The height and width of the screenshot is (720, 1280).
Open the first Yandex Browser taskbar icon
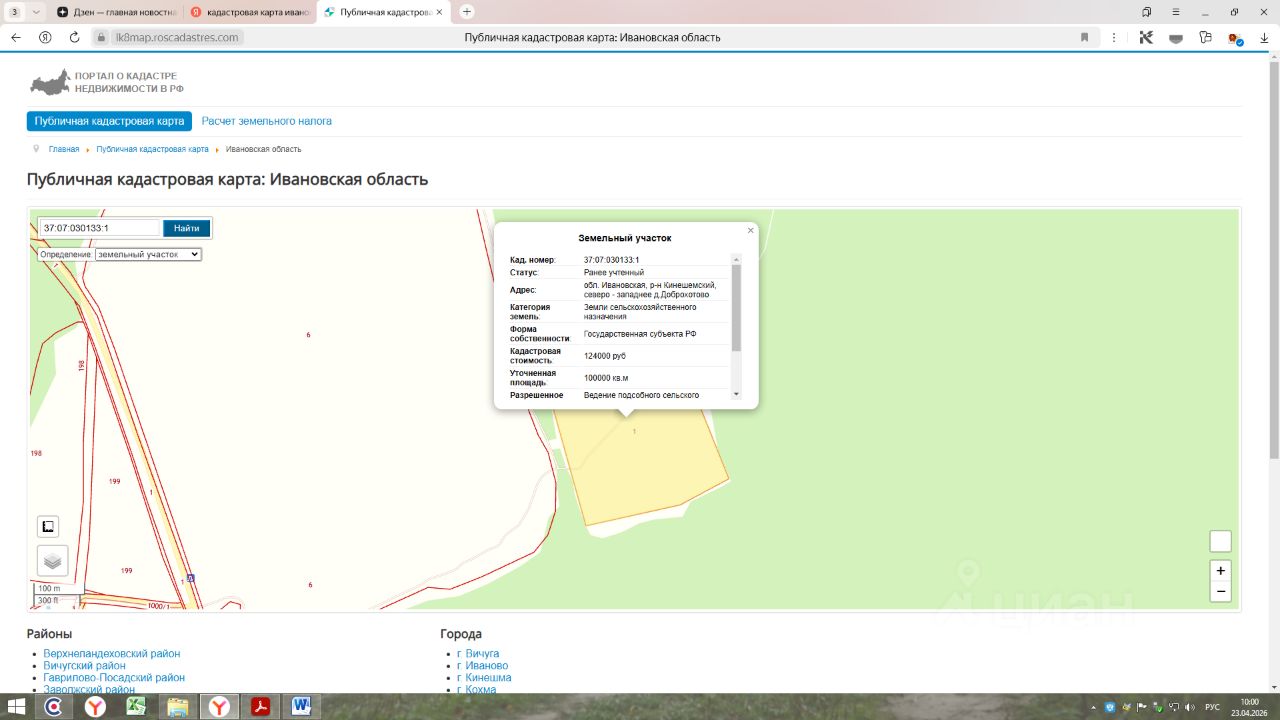pyautogui.click(x=95, y=707)
